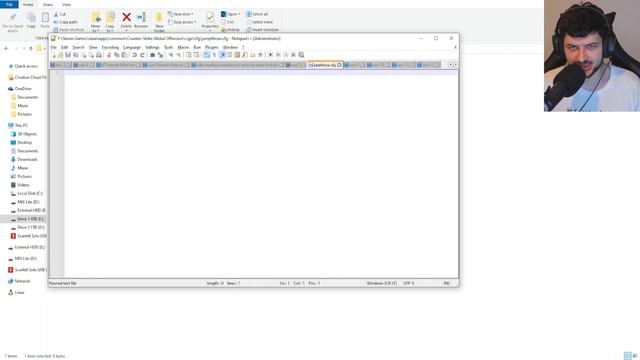The height and width of the screenshot is (360, 640).
Task: Click the Save Recorded Macro icon in Notepad++
Action: tap(301, 55)
